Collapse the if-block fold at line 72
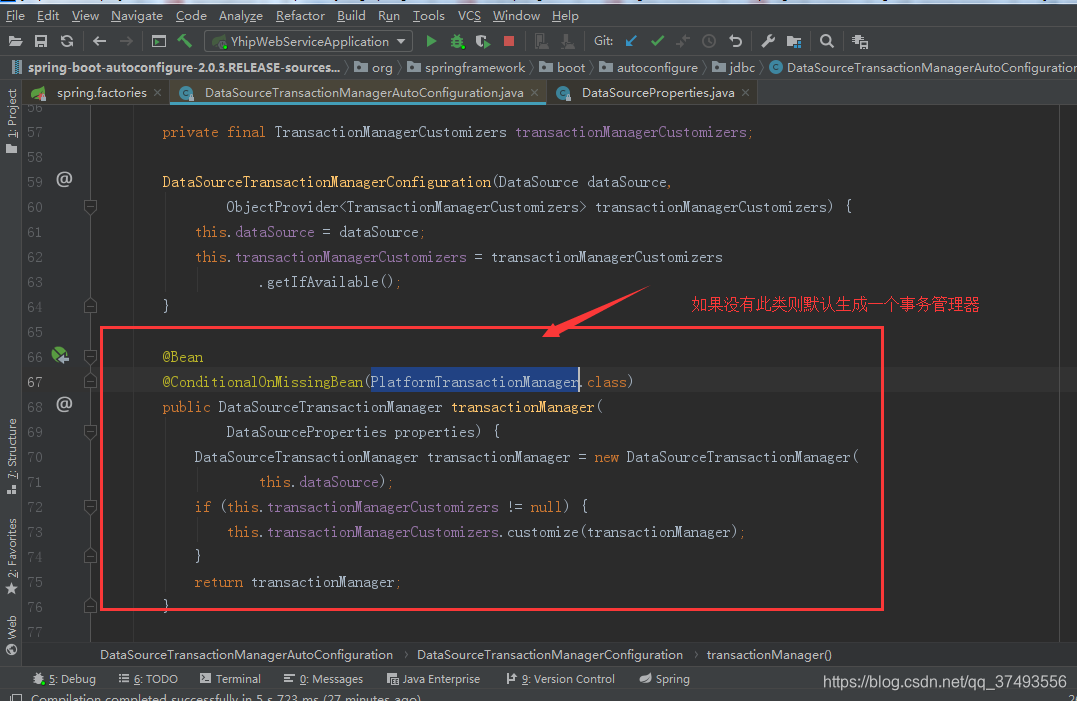 click(x=90, y=506)
